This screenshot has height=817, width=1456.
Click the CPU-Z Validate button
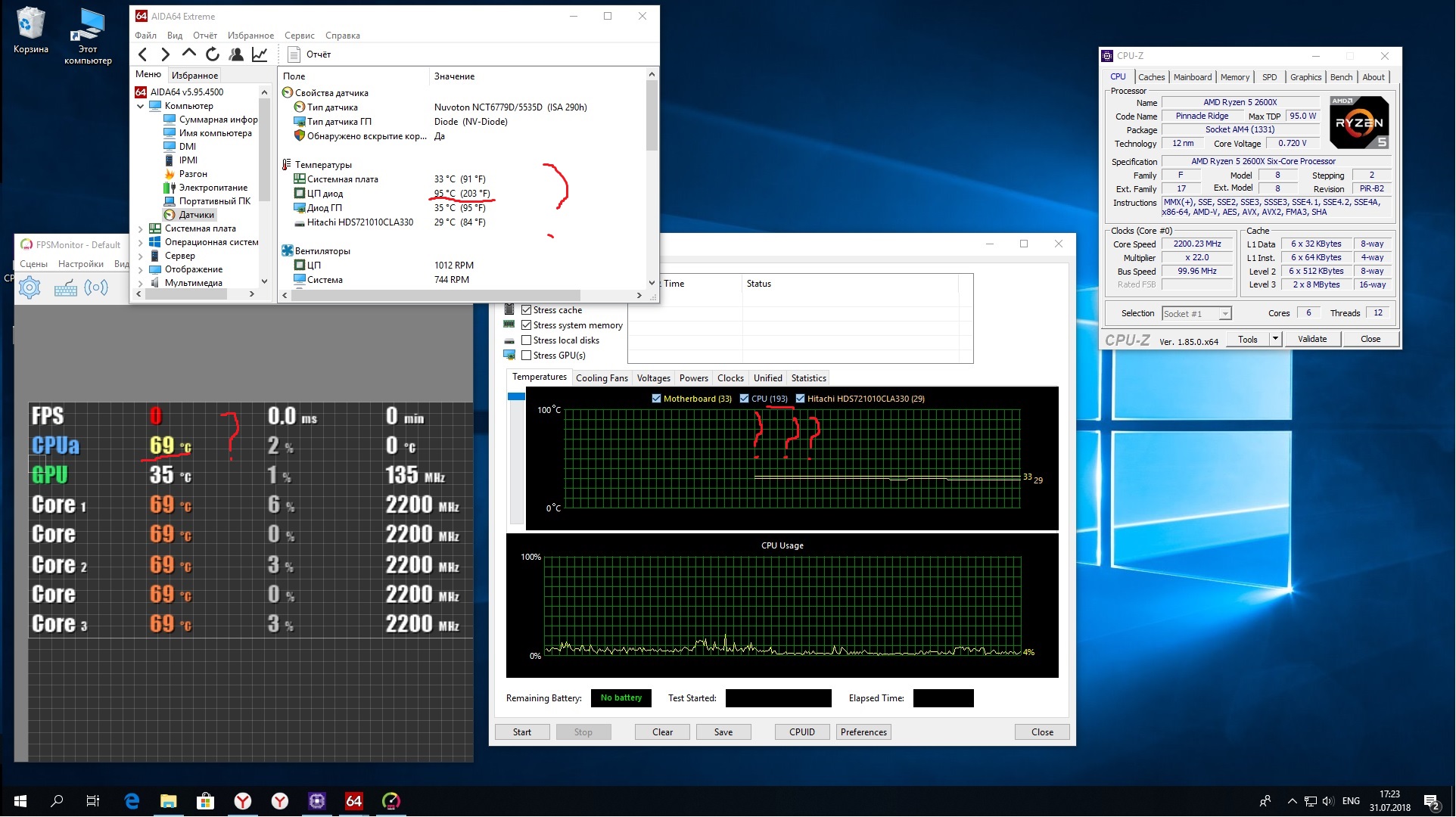tap(1311, 339)
